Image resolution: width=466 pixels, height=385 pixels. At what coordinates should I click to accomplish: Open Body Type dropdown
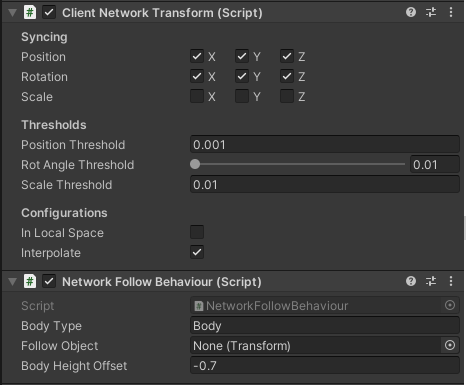click(325, 326)
